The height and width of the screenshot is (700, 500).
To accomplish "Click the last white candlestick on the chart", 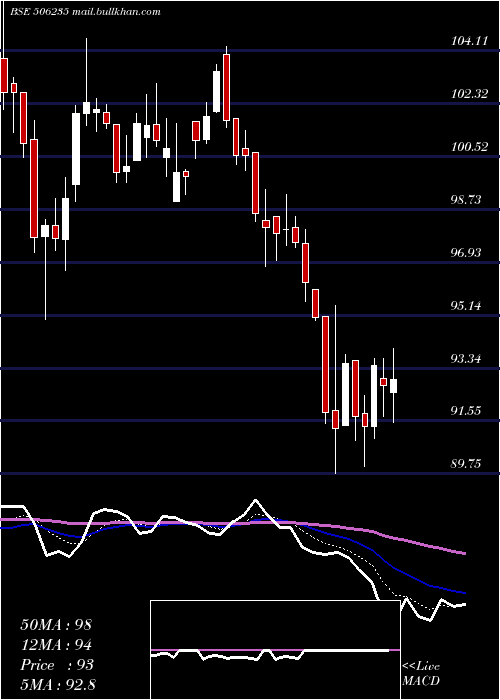I will pos(393,386).
